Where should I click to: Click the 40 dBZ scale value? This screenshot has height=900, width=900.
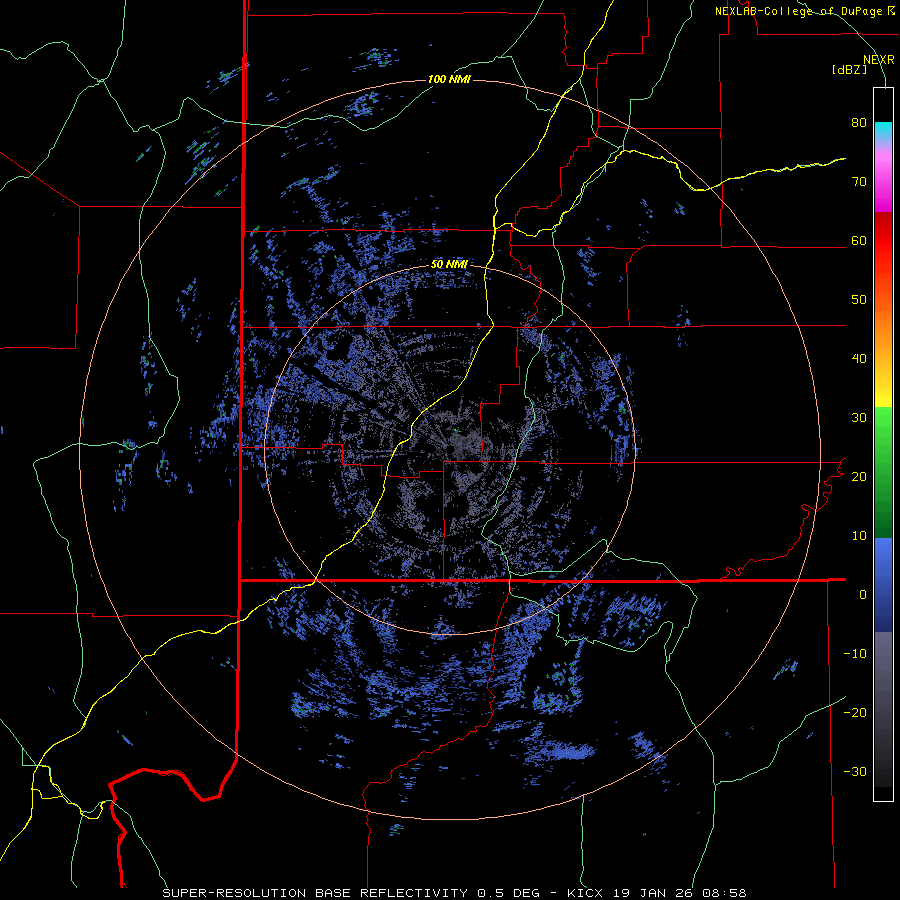[859, 359]
